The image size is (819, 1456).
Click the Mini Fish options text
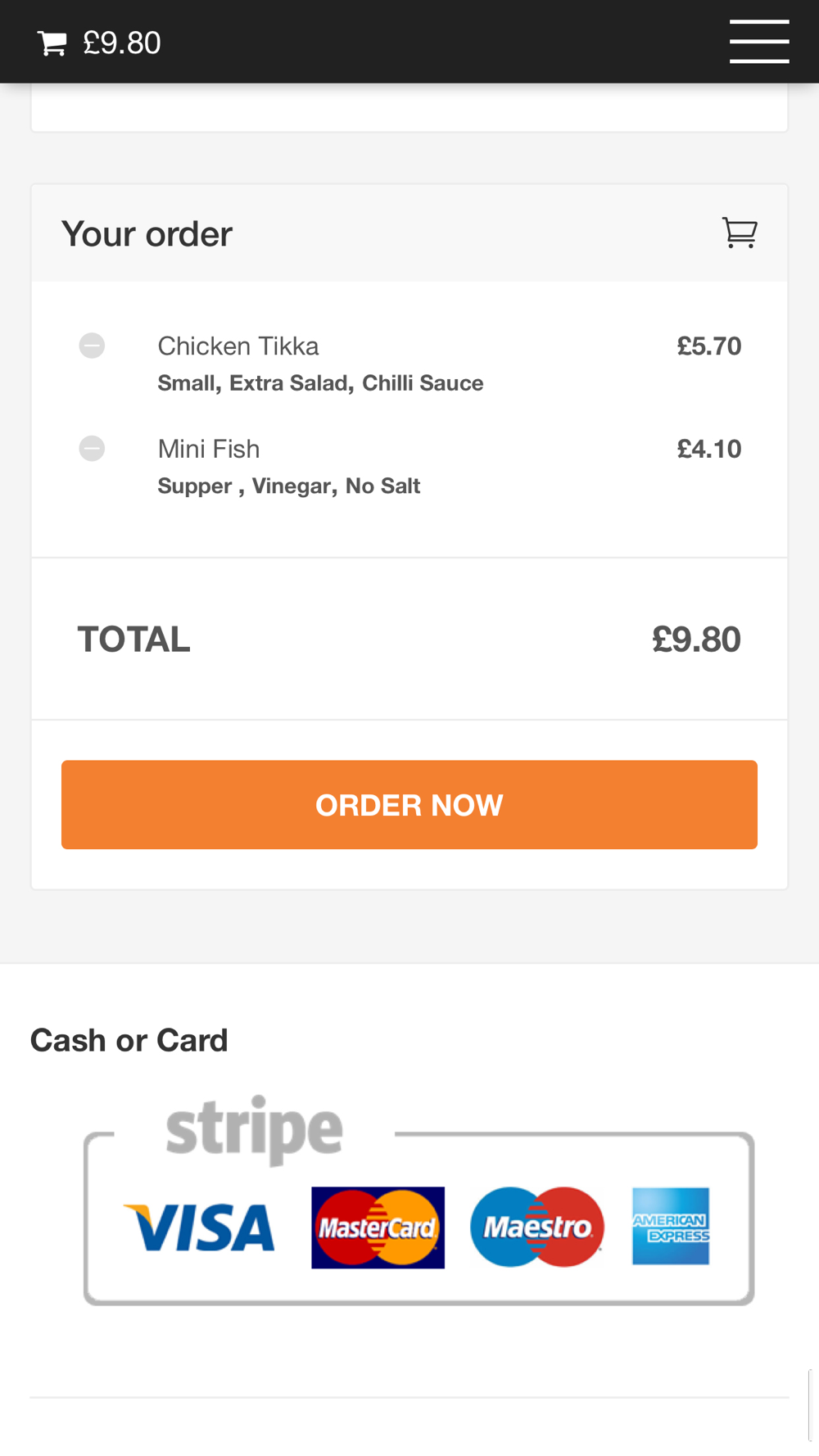coord(288,486)
